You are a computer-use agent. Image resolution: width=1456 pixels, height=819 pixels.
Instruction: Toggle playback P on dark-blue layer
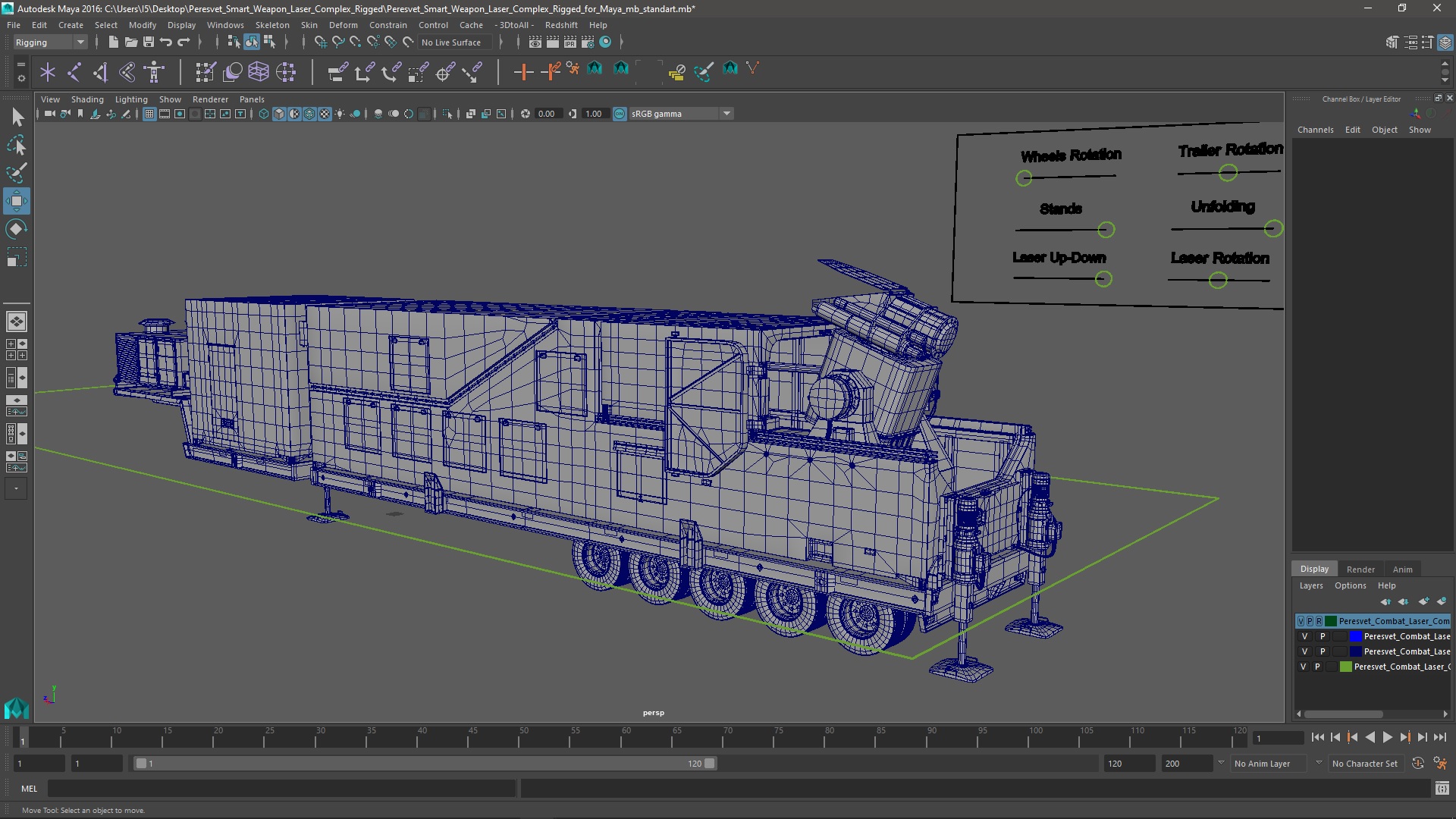pyautogui.click(x=1323, y=651)
